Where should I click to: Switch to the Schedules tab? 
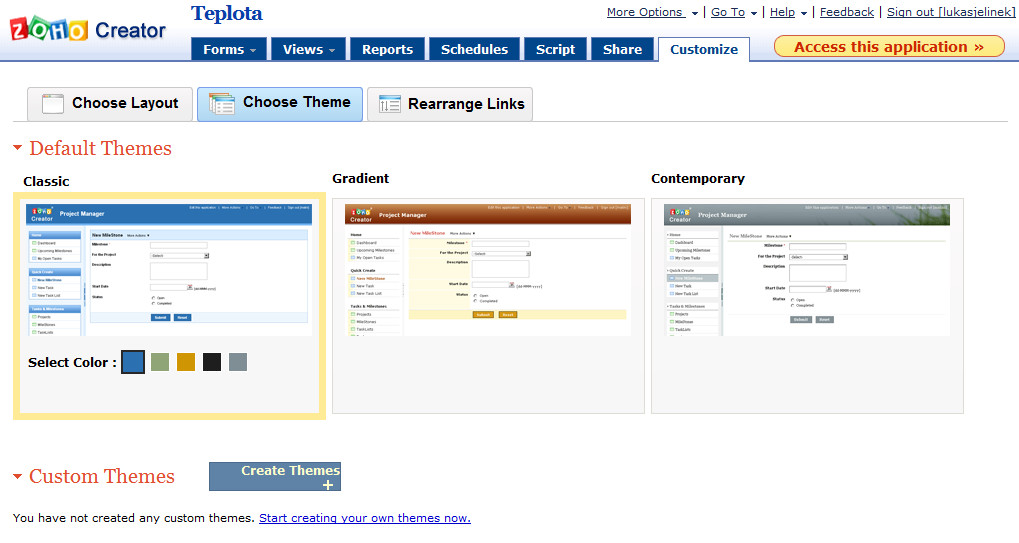pyautogui.click(x=474, y=49)
